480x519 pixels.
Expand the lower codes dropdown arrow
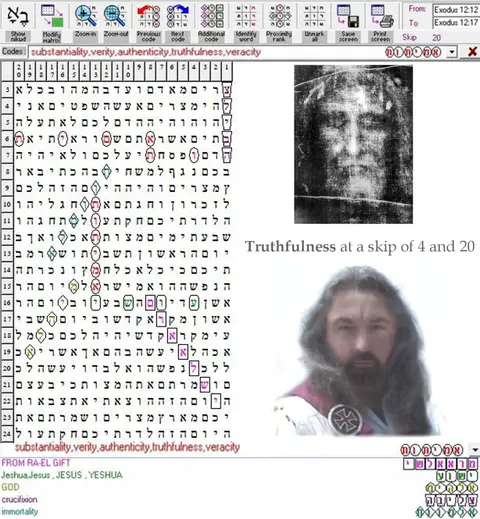click(475, 450)
